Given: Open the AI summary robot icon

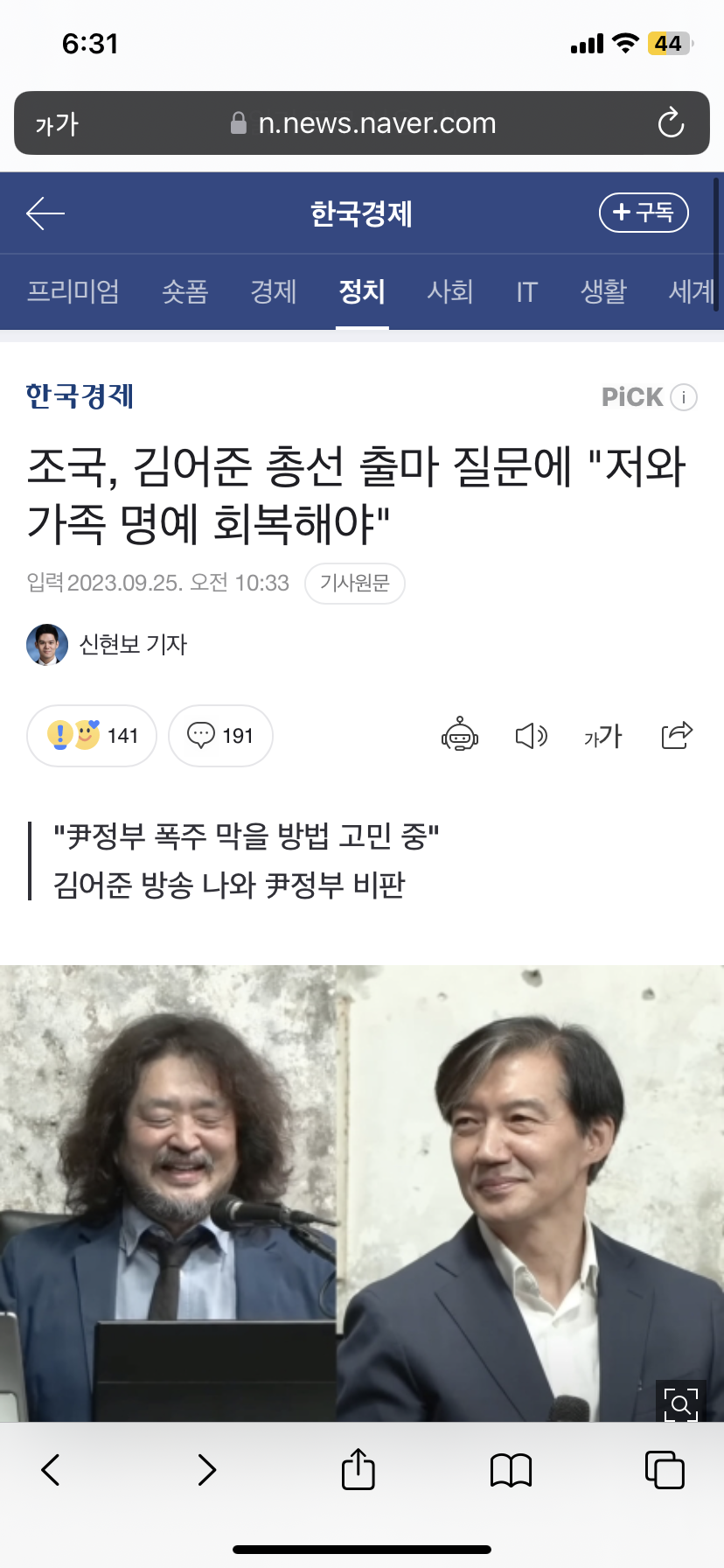Looking at the screenshot, I should [x=460, y=736].
